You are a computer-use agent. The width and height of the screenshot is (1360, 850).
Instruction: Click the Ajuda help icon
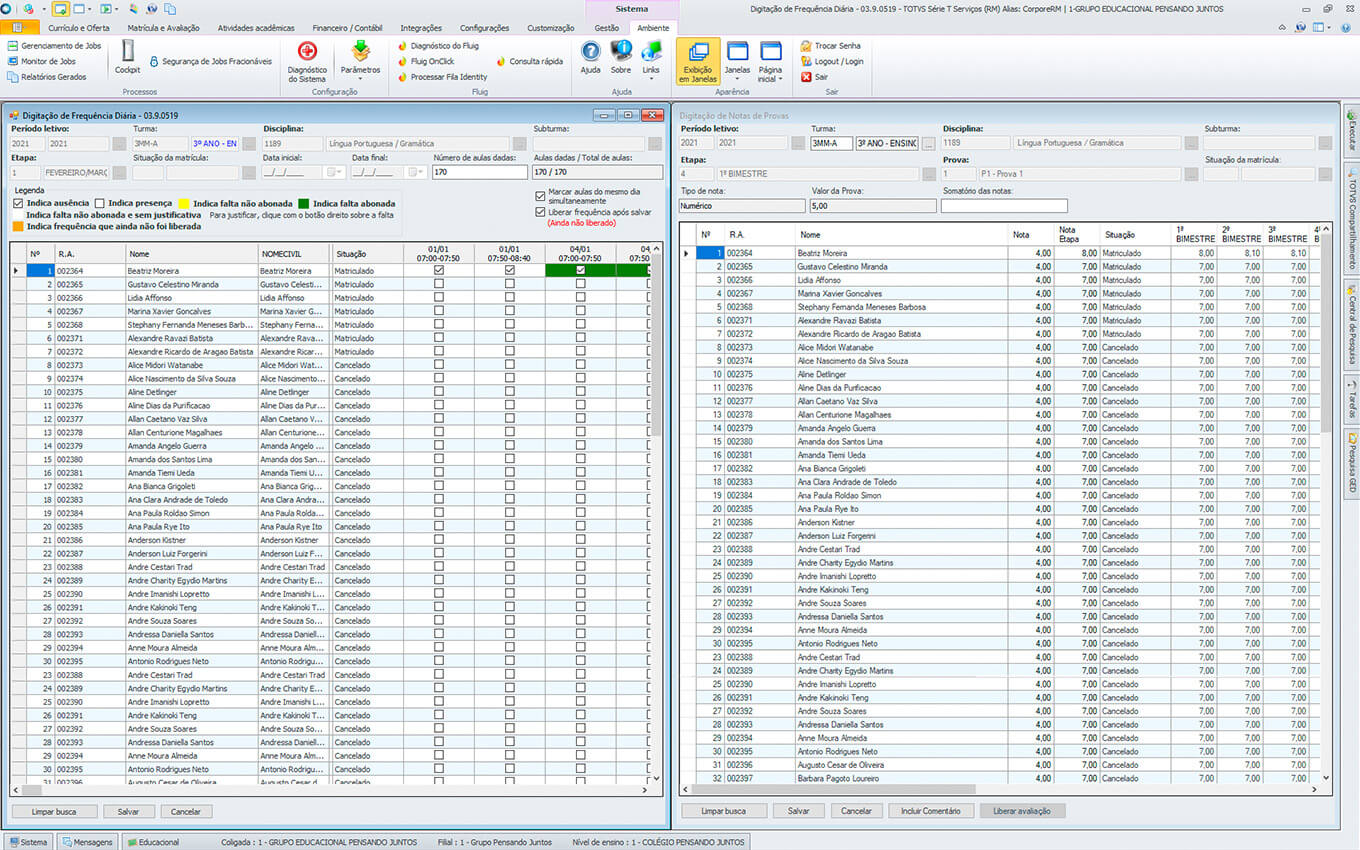pyautogui.click(x=591, y=56)
